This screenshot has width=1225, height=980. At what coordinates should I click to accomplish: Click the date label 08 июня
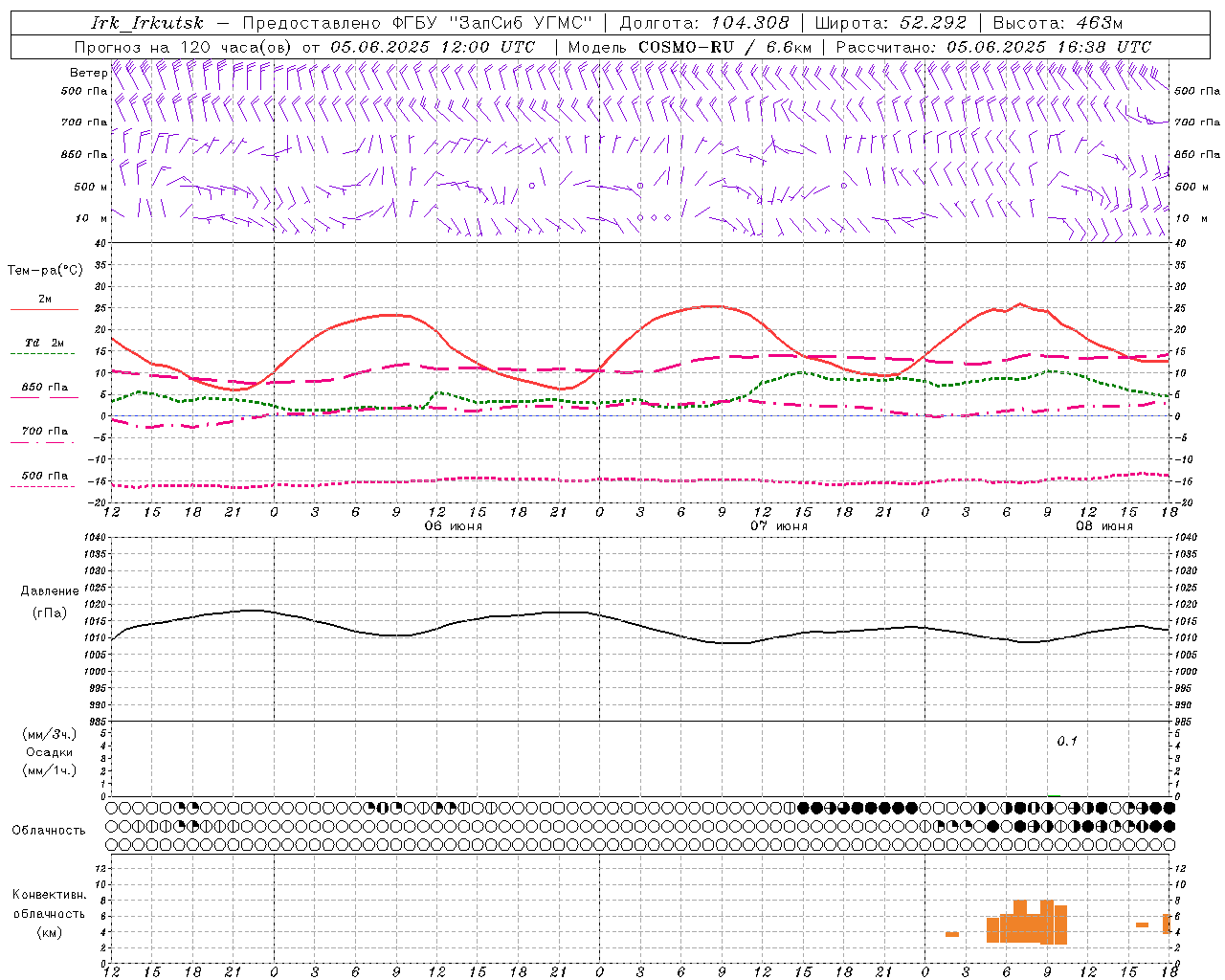point(1104,526)
